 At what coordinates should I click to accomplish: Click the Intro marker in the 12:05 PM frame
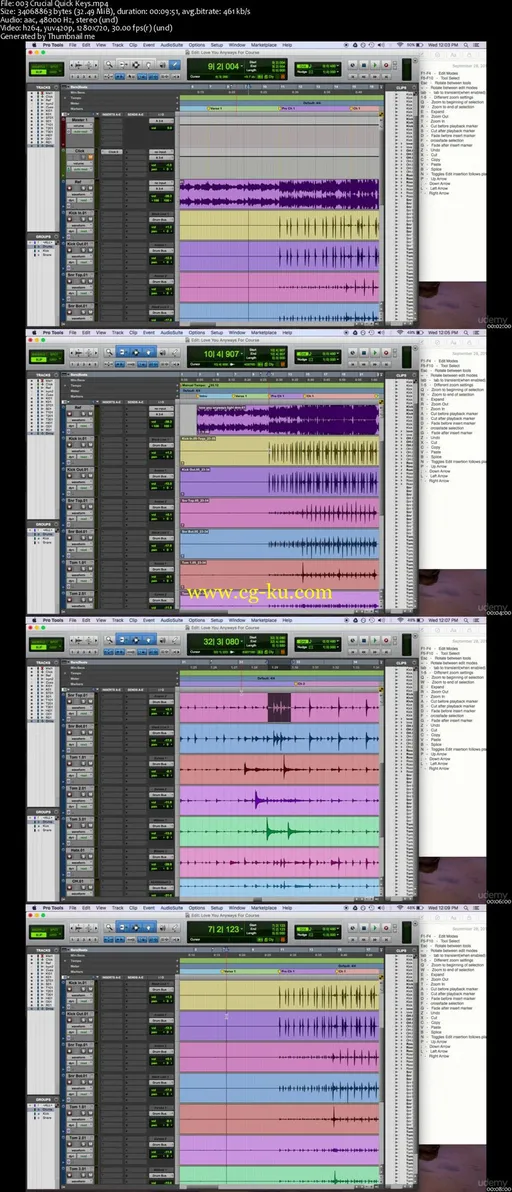point(202,396)
